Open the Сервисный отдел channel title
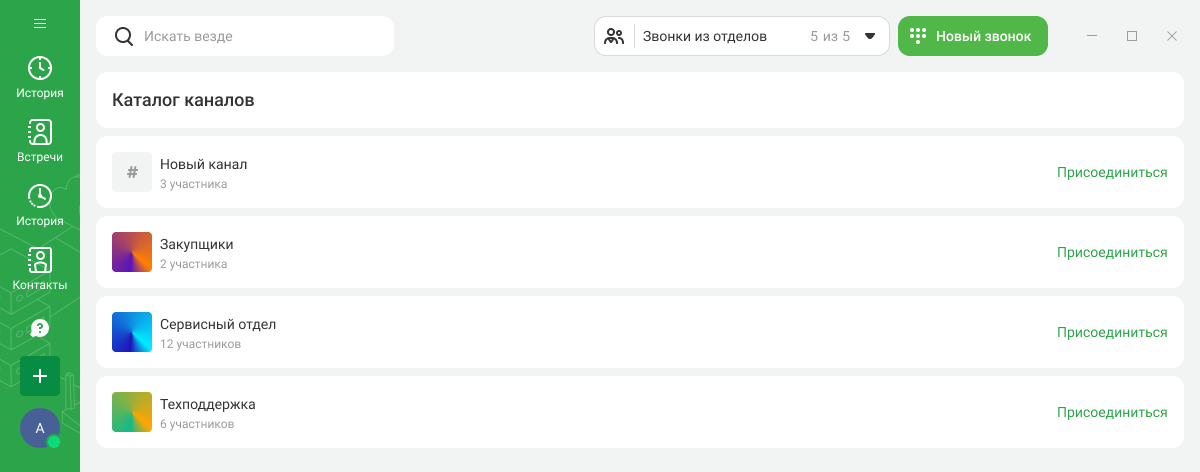This screenshot has height=472, width=1200. pos(218,324)
